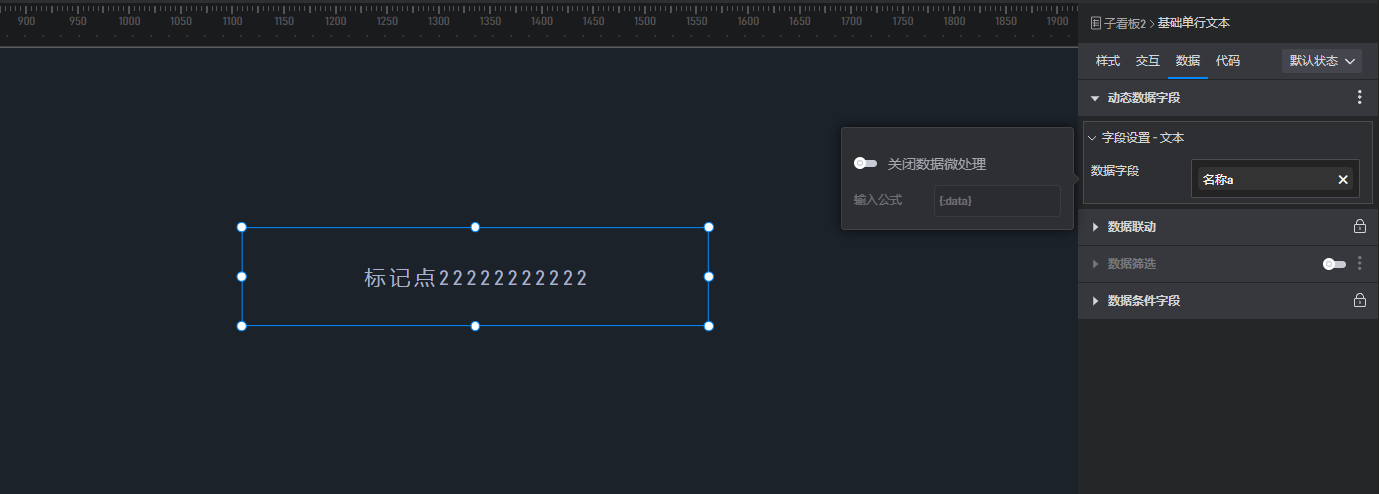Collapse the 字段设置 - 文本 group
This screenshot has height=494, width=1379.
1092,138
